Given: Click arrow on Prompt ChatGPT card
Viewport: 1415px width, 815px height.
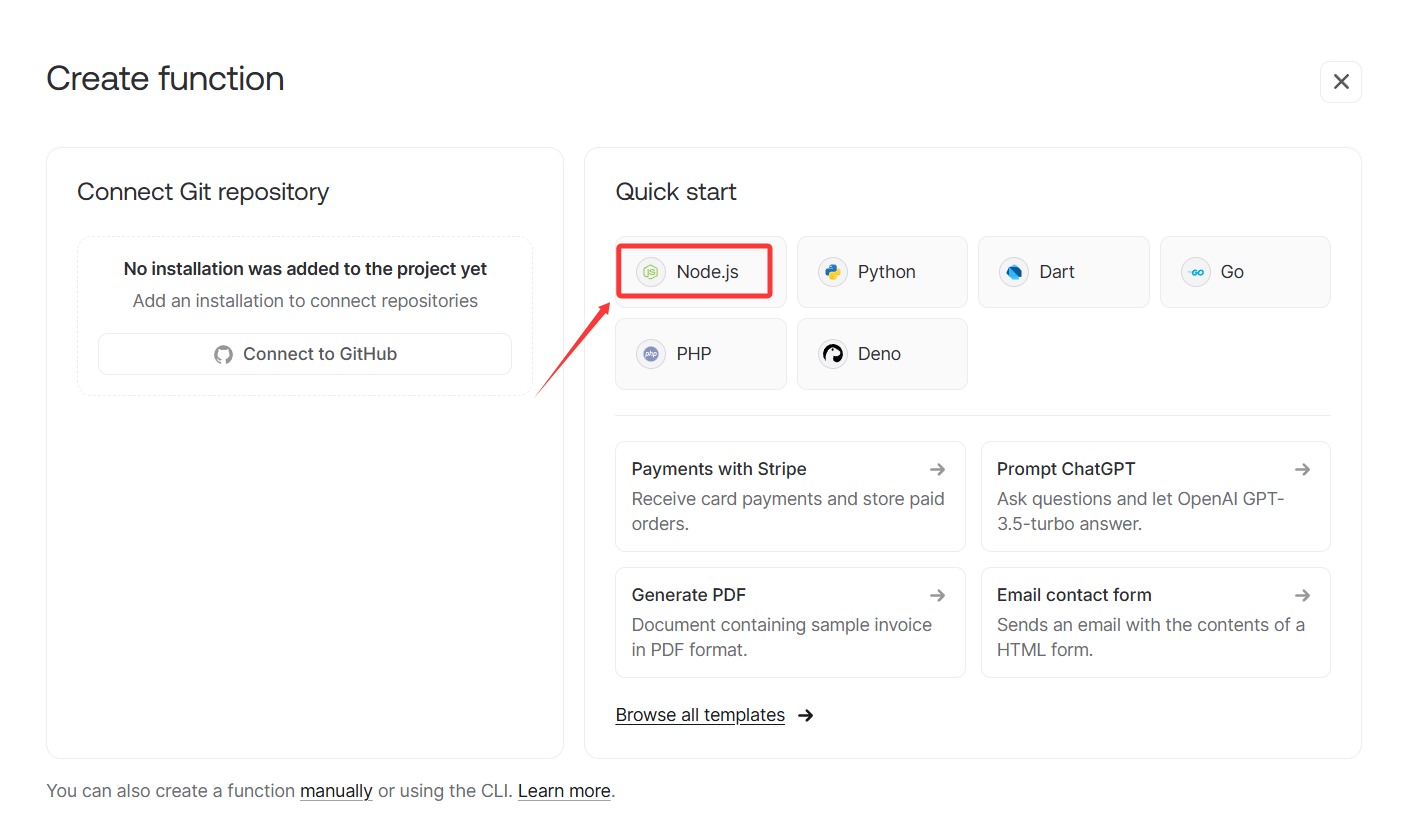Looking at the screenshot, I should [1302, 469].
